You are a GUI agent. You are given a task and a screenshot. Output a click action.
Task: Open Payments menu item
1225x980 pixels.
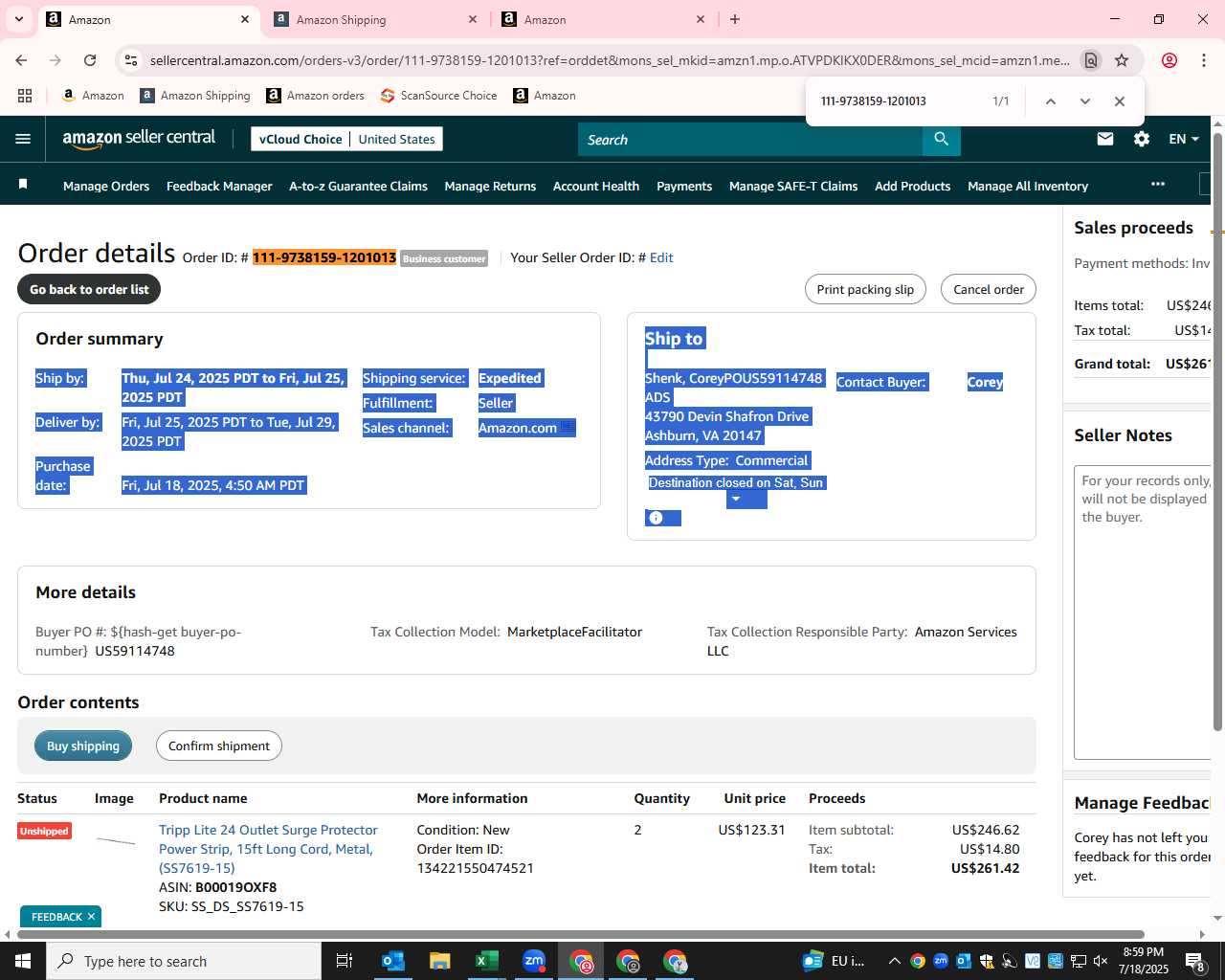pos(684,186)
